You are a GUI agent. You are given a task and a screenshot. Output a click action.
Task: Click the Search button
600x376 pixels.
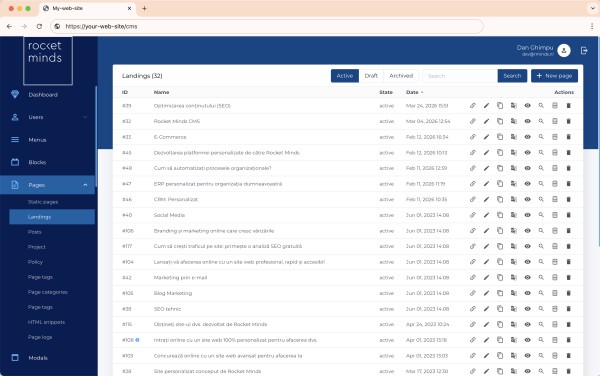pos(512,76)
